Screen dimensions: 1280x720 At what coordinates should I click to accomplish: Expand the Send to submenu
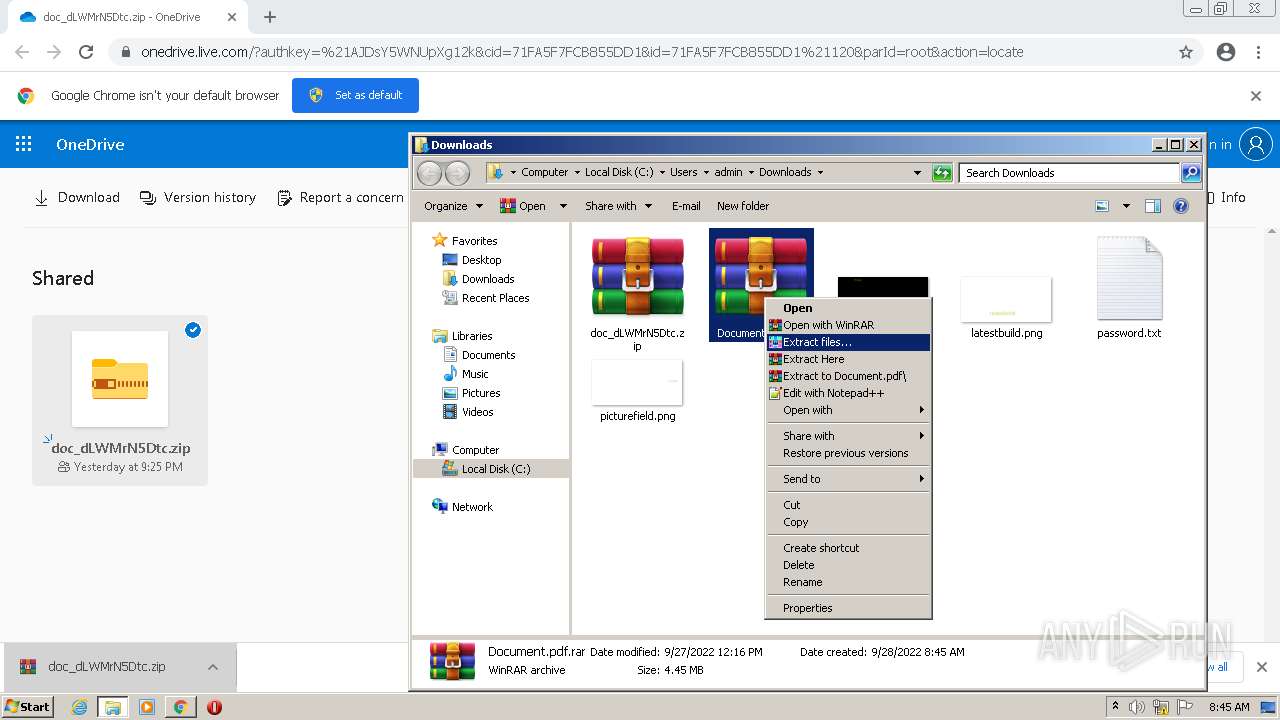tap(848, 479)
